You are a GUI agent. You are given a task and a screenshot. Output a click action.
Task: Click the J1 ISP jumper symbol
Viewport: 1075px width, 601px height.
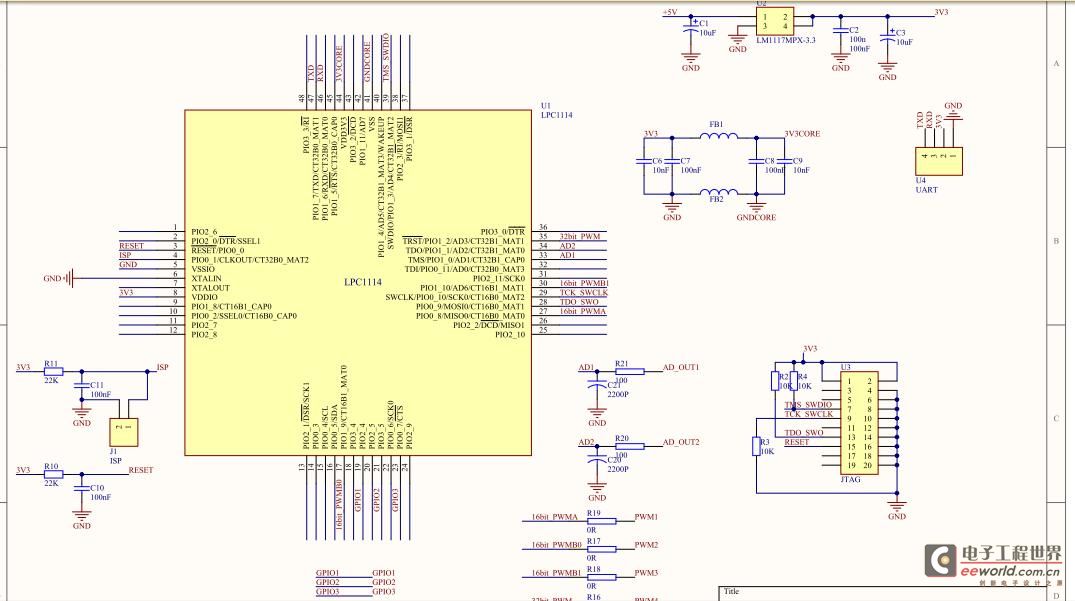123,432
